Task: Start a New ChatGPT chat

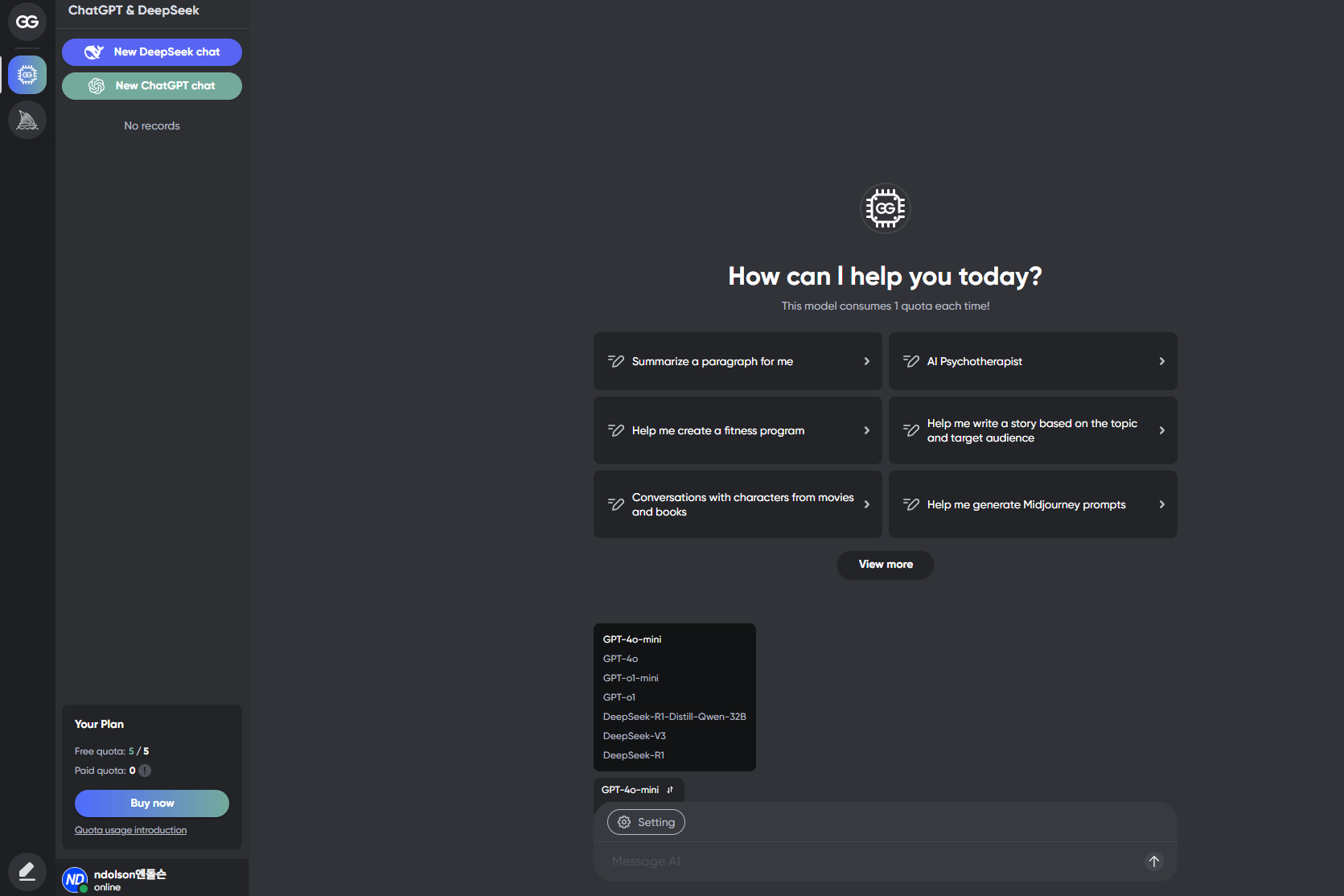Action: [x=152, y=86]
